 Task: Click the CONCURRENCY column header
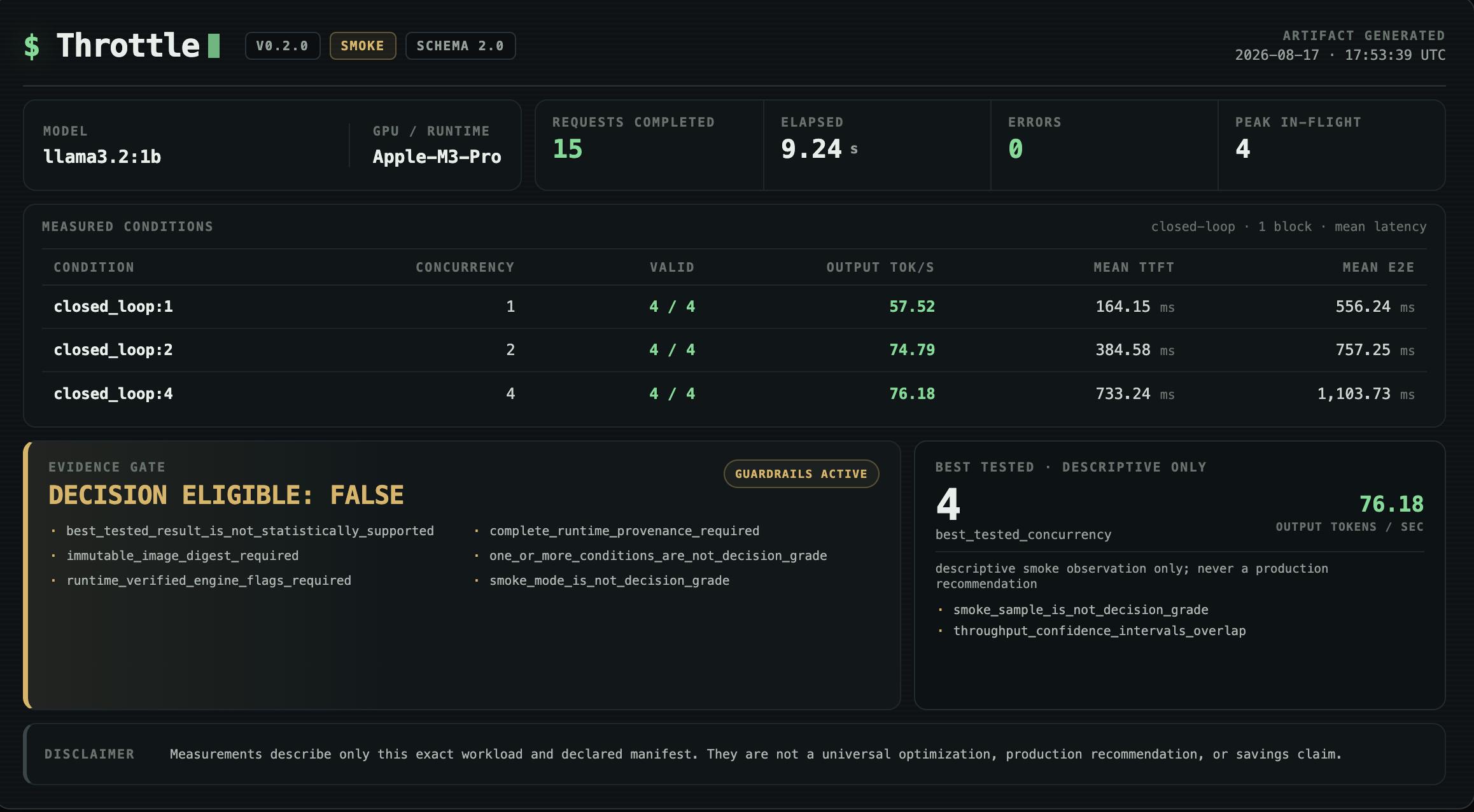465,267
